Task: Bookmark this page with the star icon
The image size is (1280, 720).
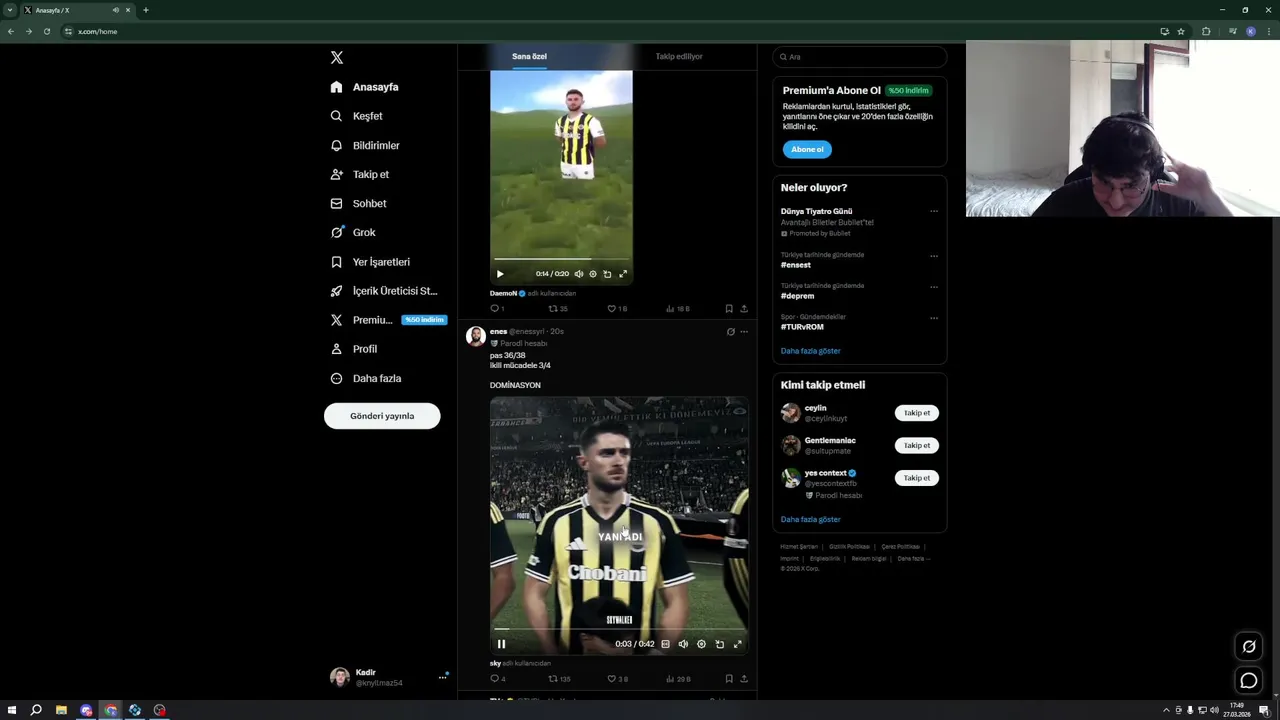Action: pyautogui.click(x=1181, y=31)
